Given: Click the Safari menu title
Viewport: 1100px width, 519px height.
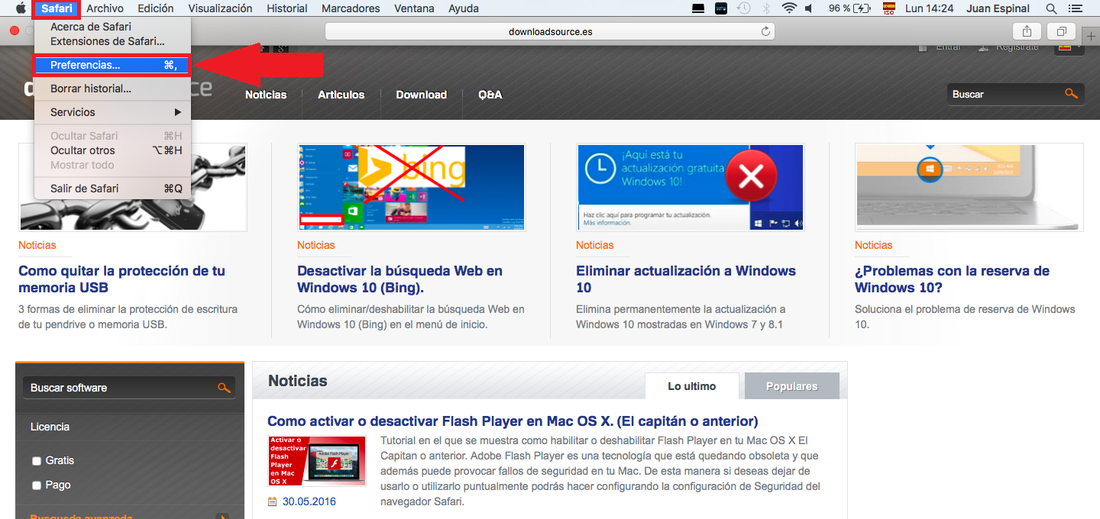Looking at the screenshot, I should click(57, 8).
